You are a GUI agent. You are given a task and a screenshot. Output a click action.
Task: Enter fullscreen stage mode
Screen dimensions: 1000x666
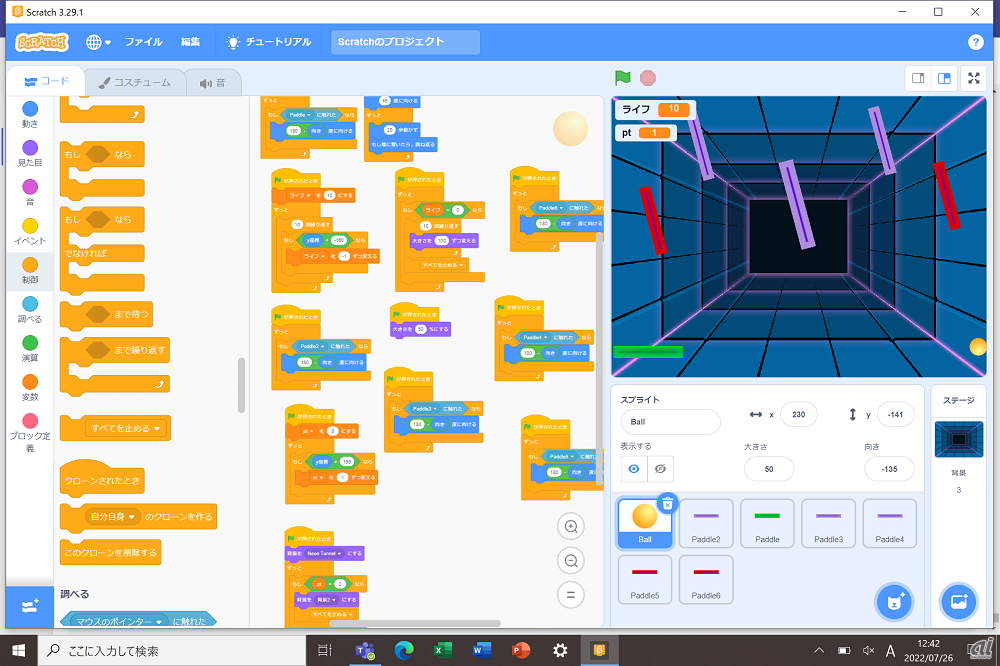coord(973,78)
